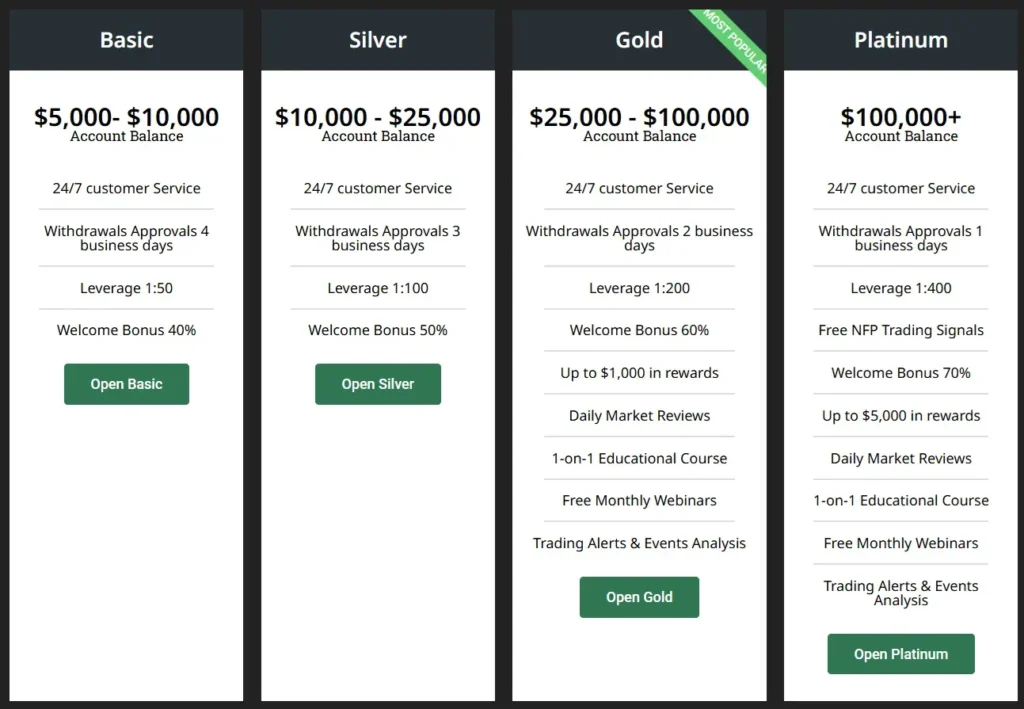Select the Basic plan header
1024x709 pixels.
pos(126,40)
